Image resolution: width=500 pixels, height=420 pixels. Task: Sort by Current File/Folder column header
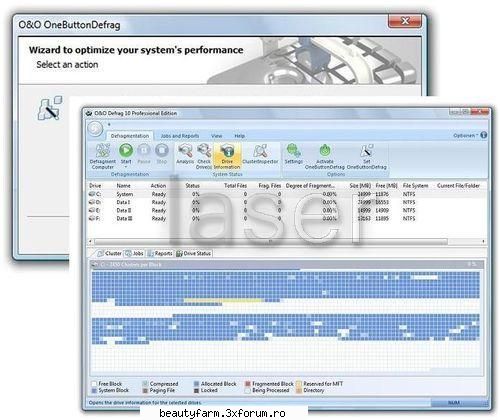pos(458,186)
